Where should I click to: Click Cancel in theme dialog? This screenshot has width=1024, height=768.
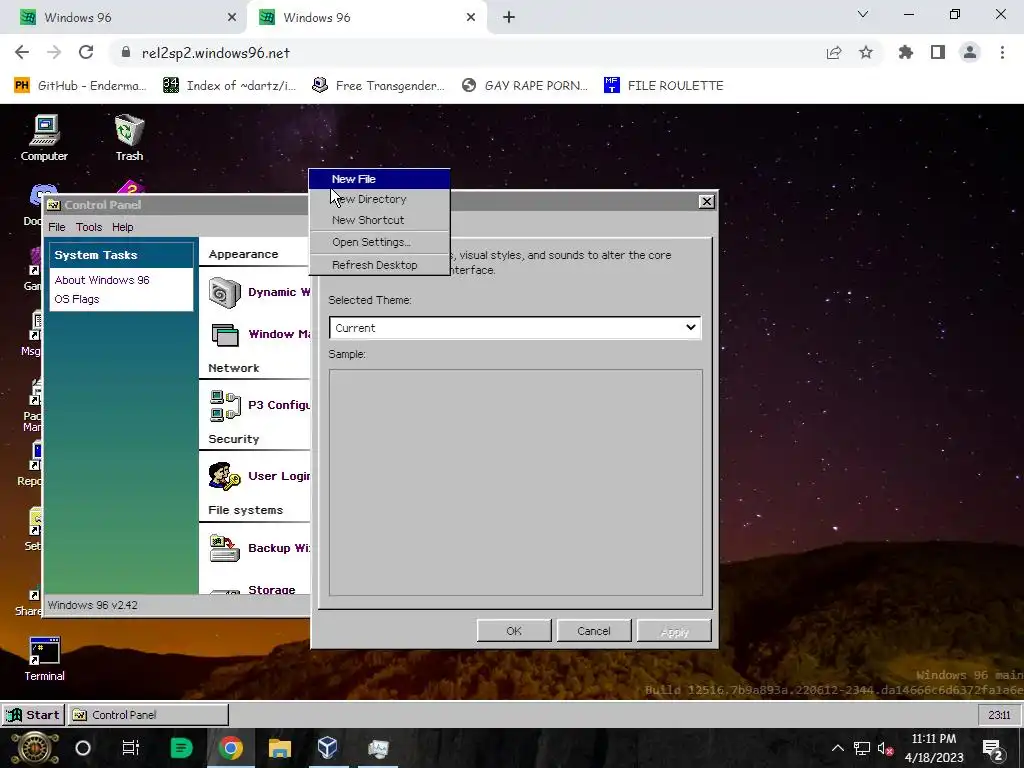(594, 631)
